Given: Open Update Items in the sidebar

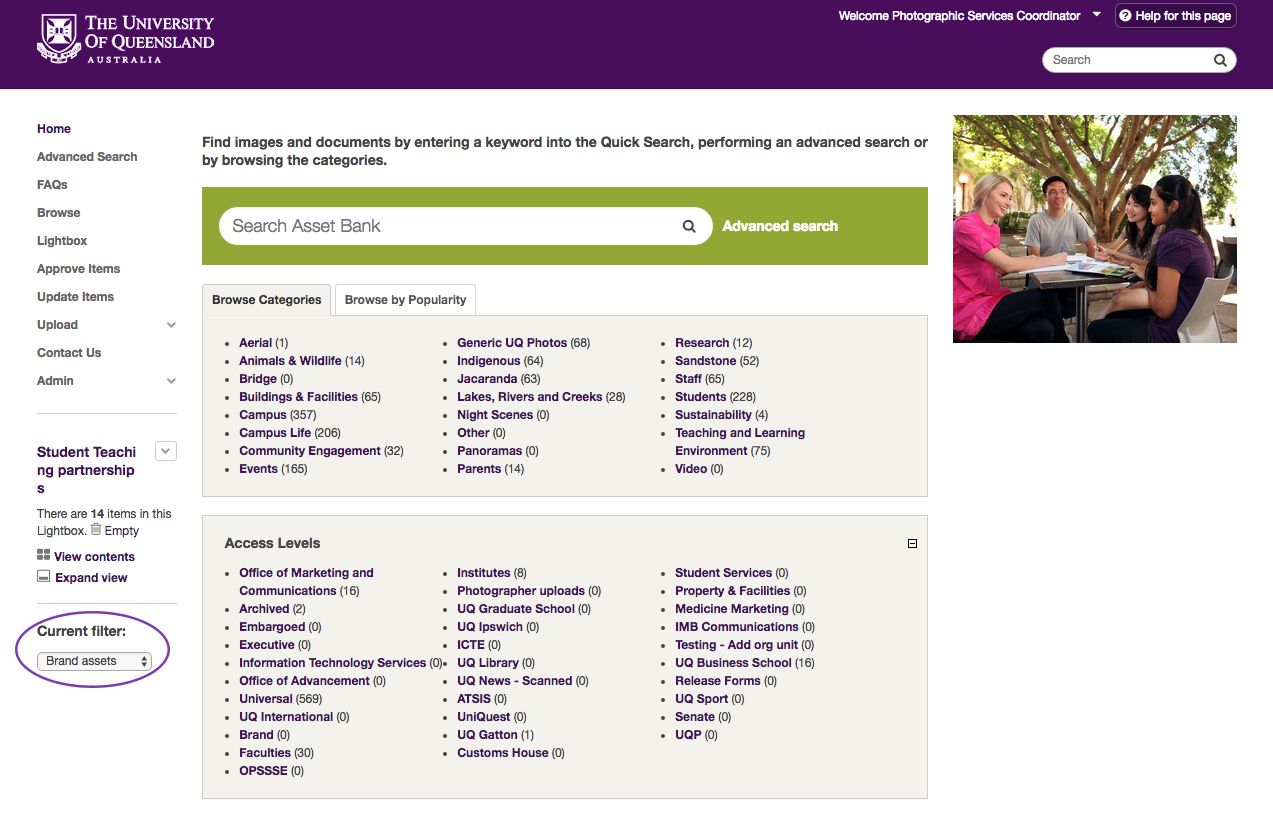Looking at the screenshot, I should click(75, 297).
